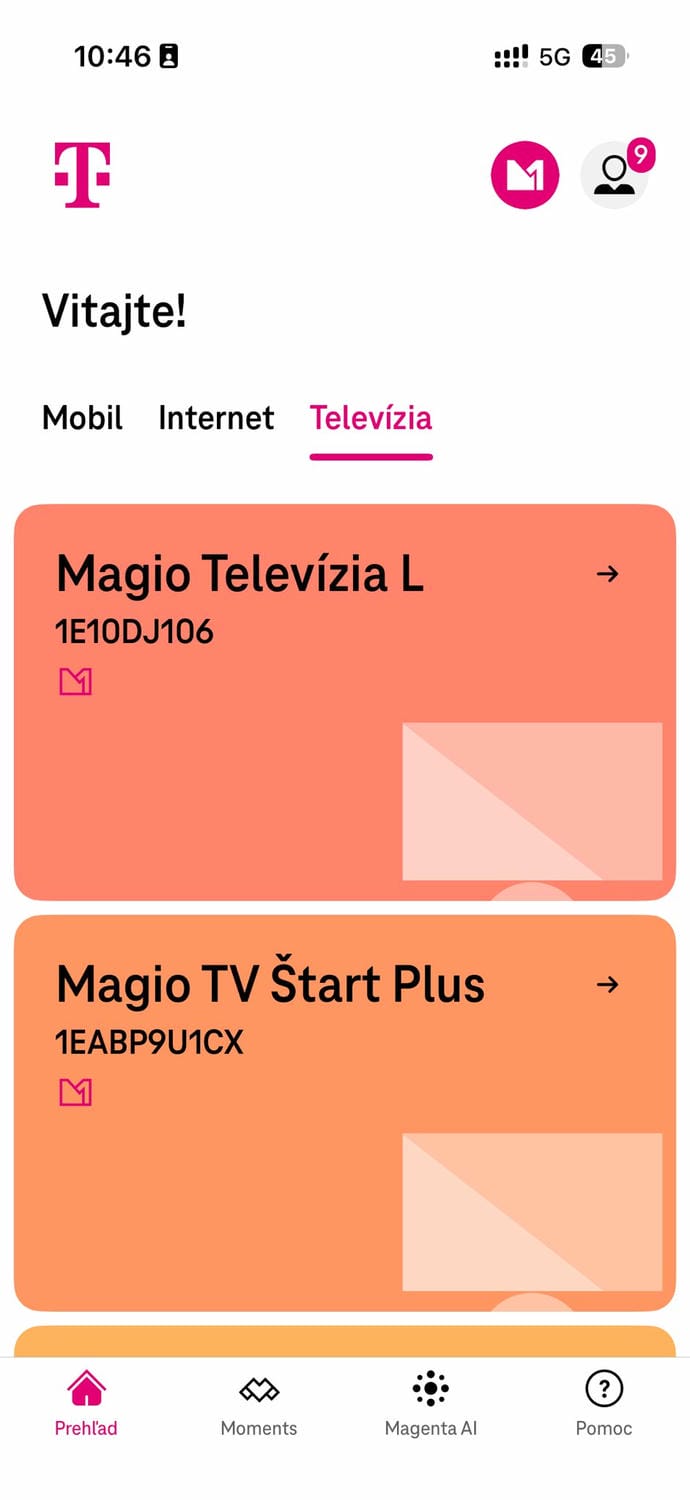Click the service ID 1E10DJ106
The image size is (690, 1500).
coord(136,631)
